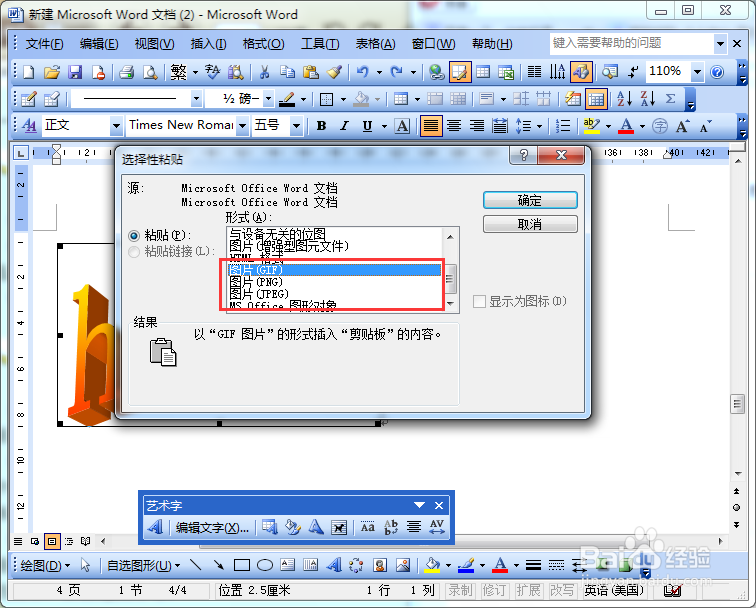Toggle Drawing toolbar button in standard toolbar
The height and width of the screenshot is (608, 756).
[581, 72]
